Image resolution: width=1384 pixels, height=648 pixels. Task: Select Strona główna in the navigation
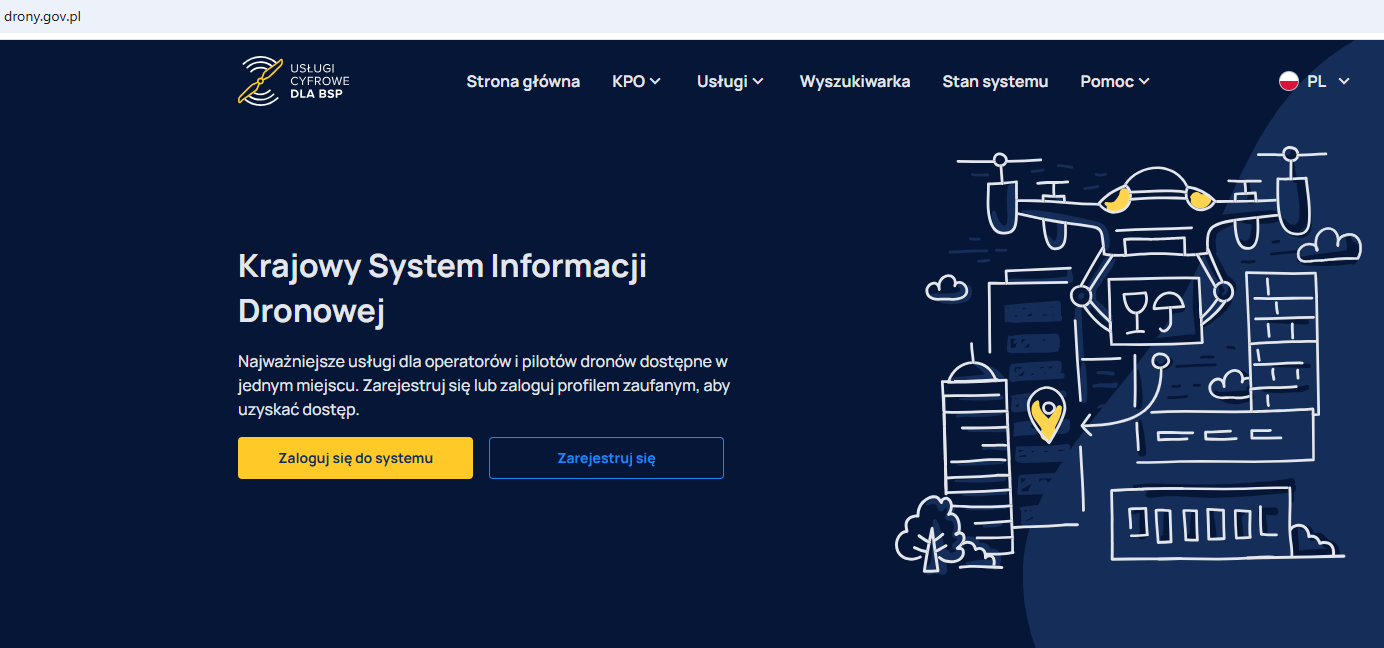coord(523,81)
